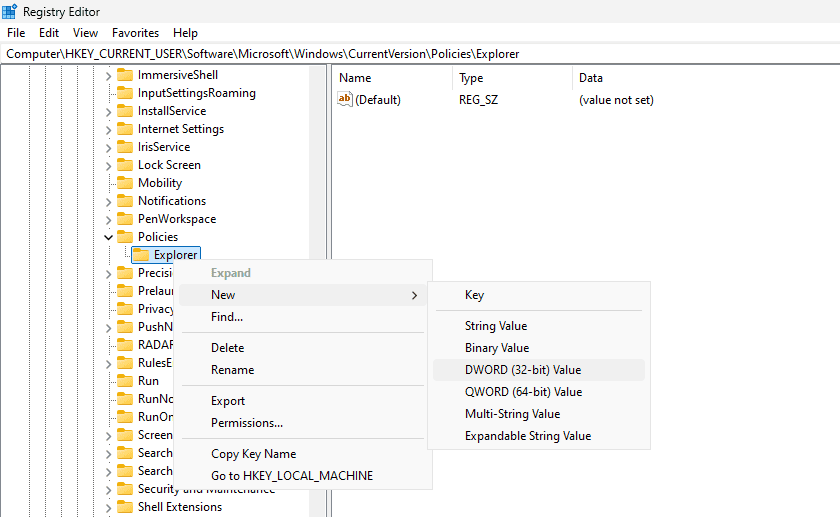Open the Help menu
This screenshot has width=840, height=517.
(185, 33)
